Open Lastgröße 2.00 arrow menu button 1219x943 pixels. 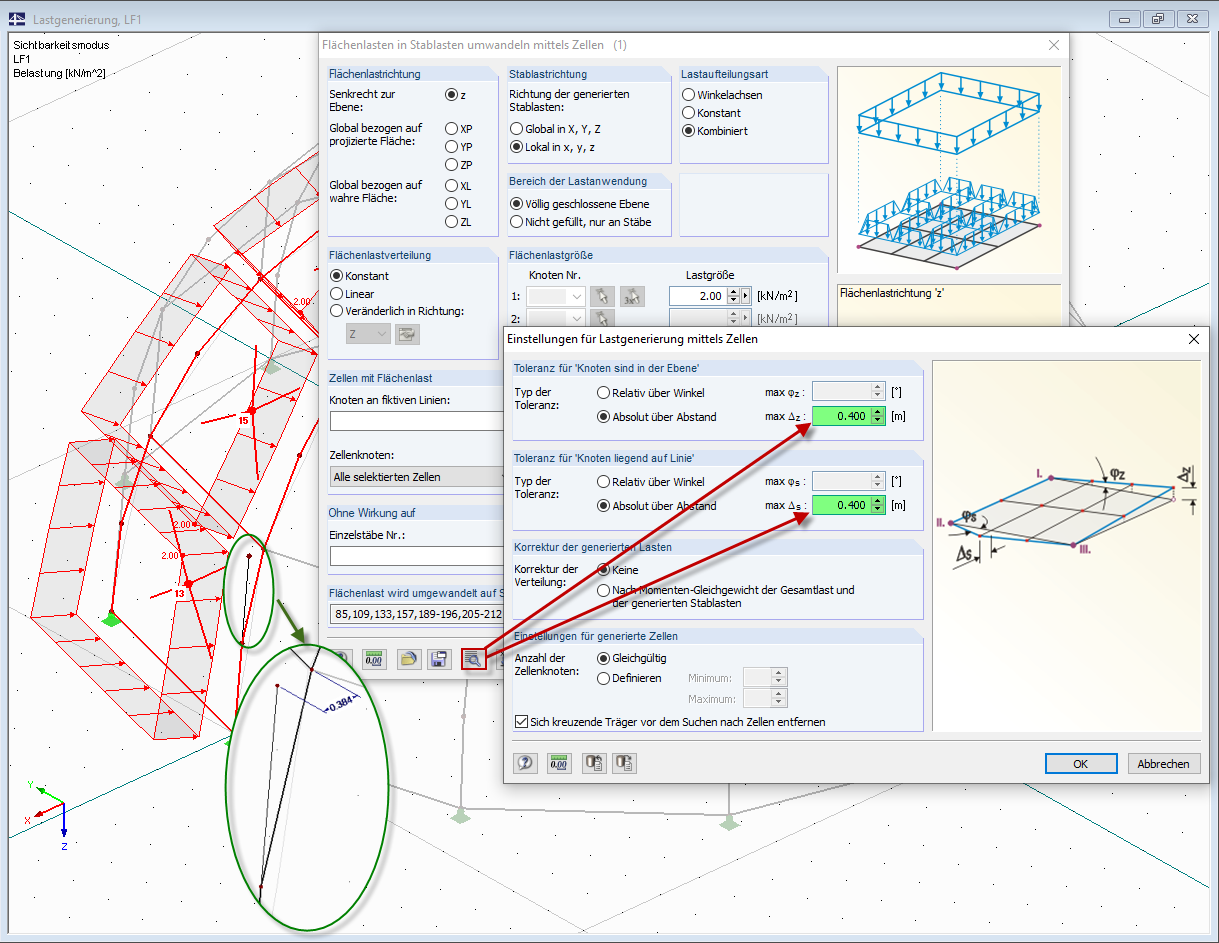coord(746,296)
